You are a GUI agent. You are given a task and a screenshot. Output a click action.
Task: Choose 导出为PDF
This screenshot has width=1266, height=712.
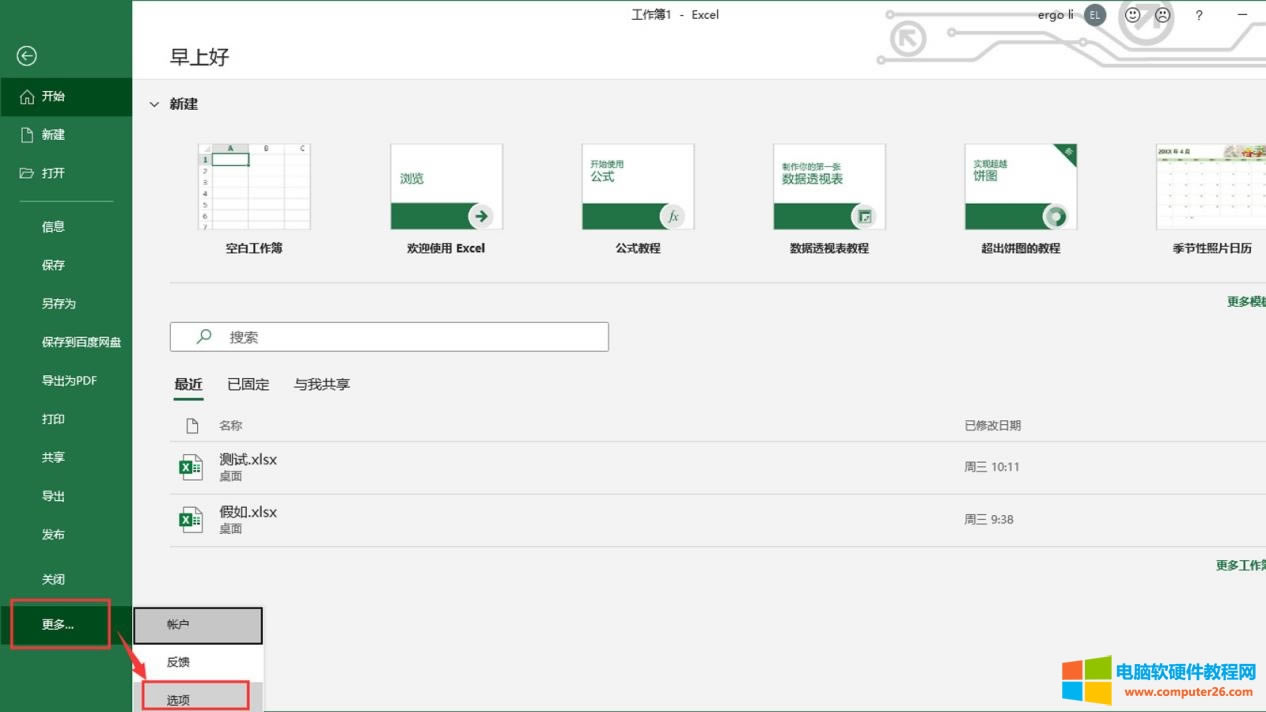coord(66,381)
